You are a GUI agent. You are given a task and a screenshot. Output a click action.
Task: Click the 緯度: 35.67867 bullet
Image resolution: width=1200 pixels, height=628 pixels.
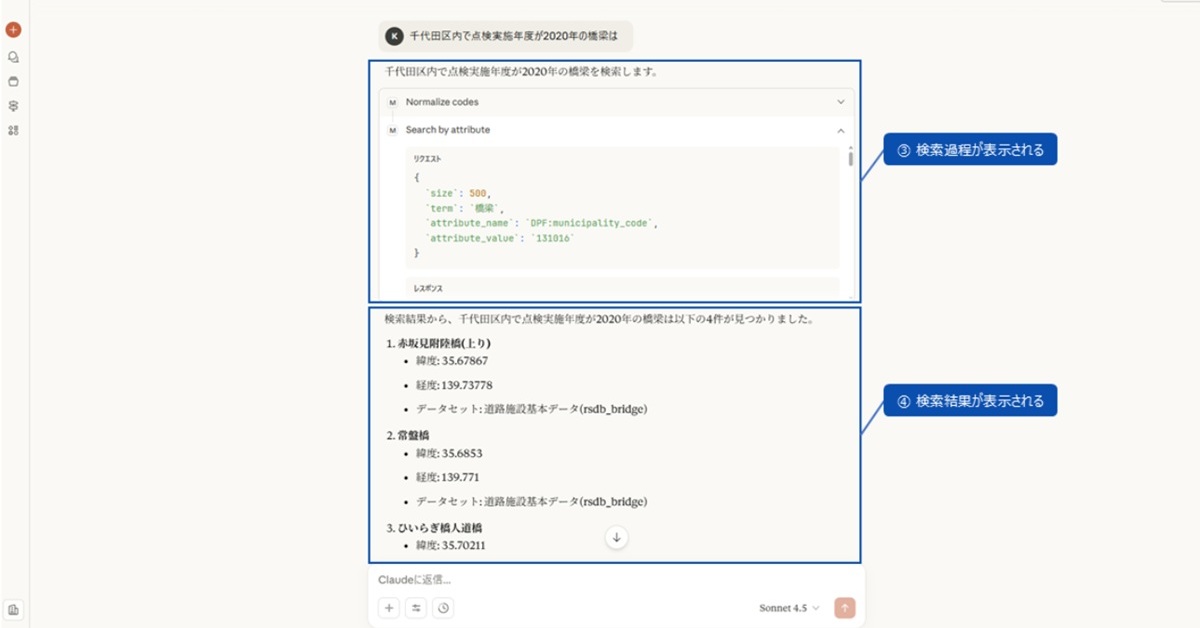(x=452, y=361)
